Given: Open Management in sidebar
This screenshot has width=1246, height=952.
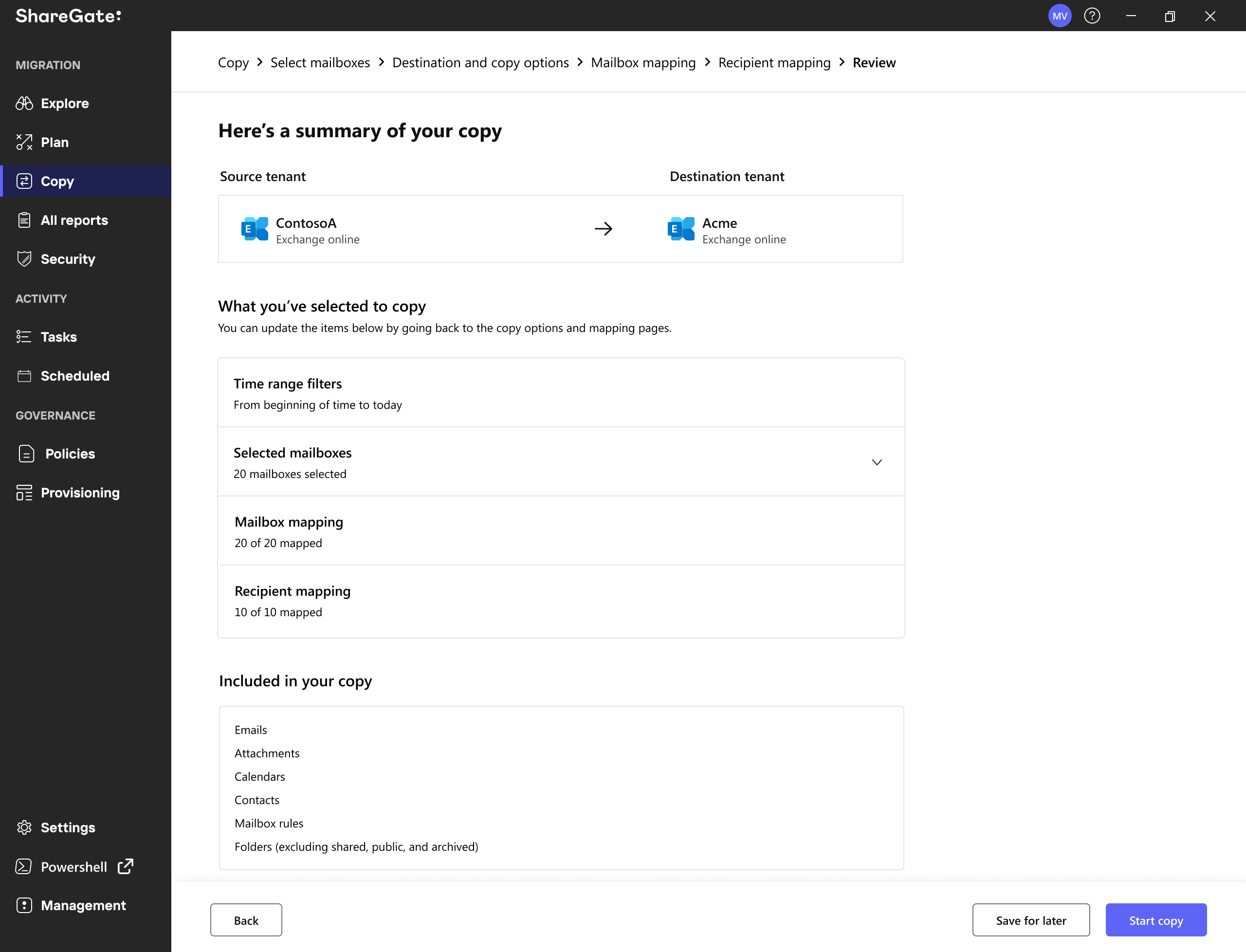Looking at the screenshot, I should 86,905.
